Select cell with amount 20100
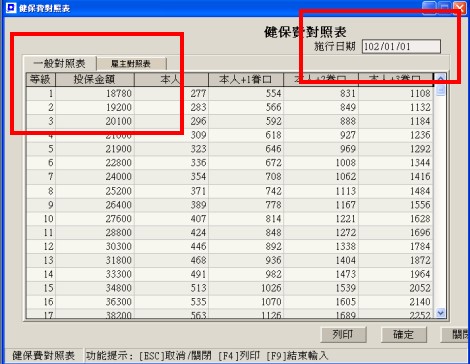This screenshot has height=364, width=470. click(95, 121)
